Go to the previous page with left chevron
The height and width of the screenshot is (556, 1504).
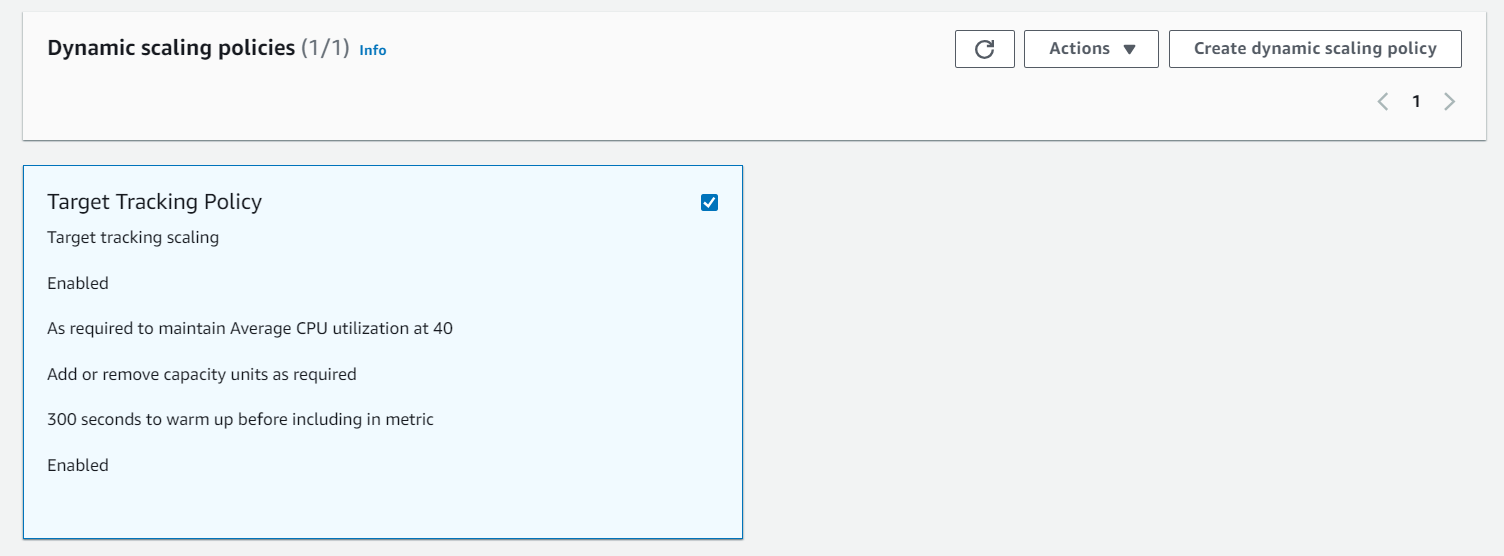click(1383, 101)
